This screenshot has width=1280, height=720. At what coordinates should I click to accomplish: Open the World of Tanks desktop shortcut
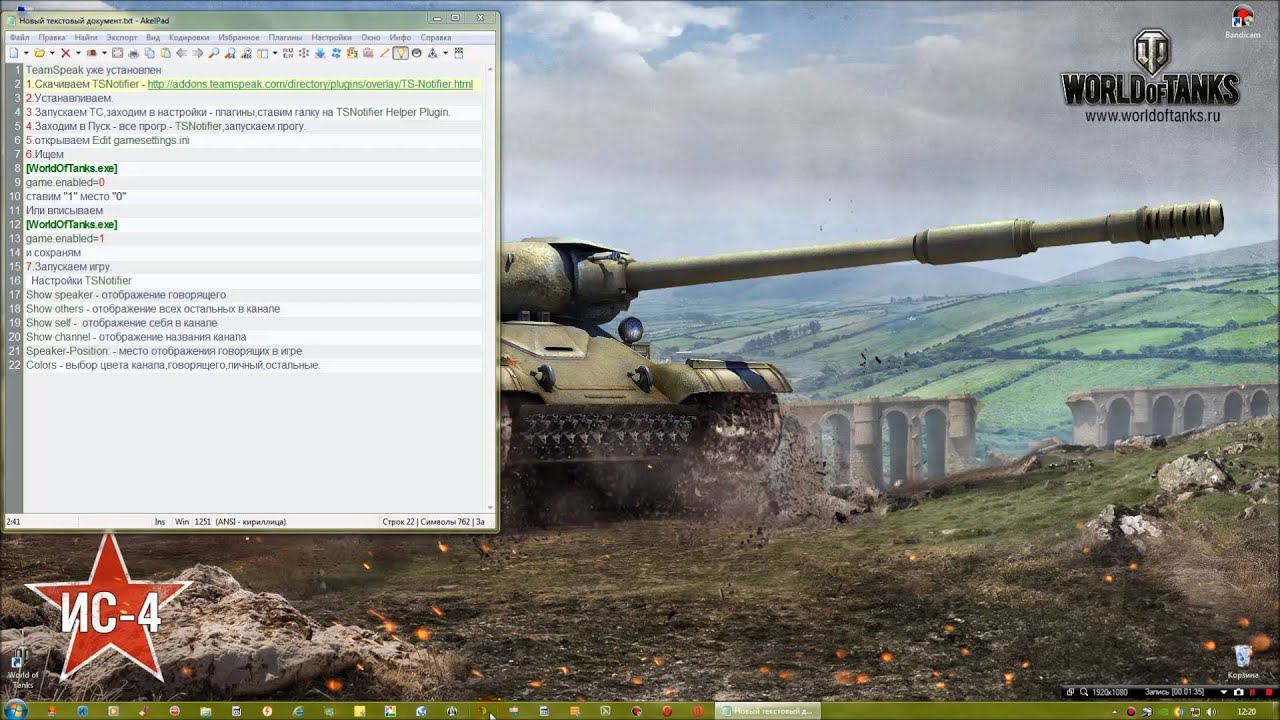pyautogui.click(x=22, y=666)
